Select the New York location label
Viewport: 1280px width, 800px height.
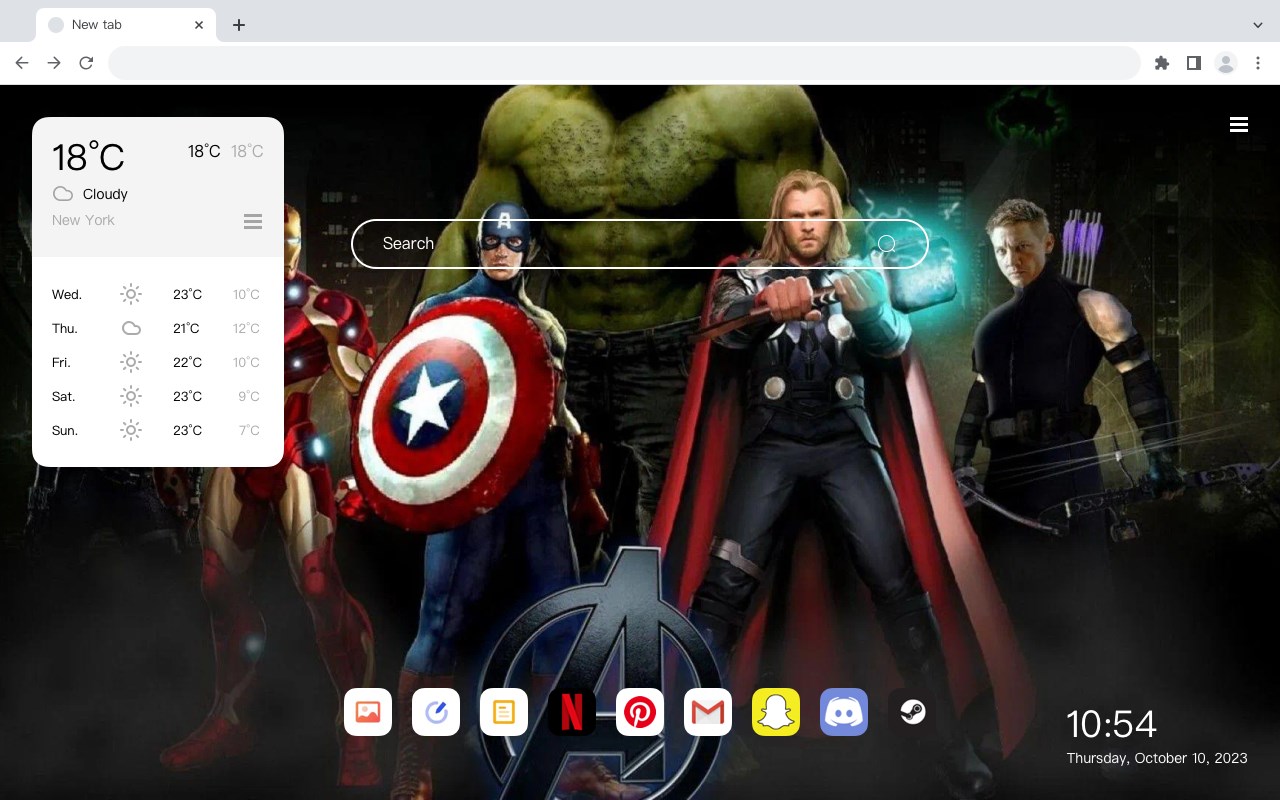click(x=83, y=220)
